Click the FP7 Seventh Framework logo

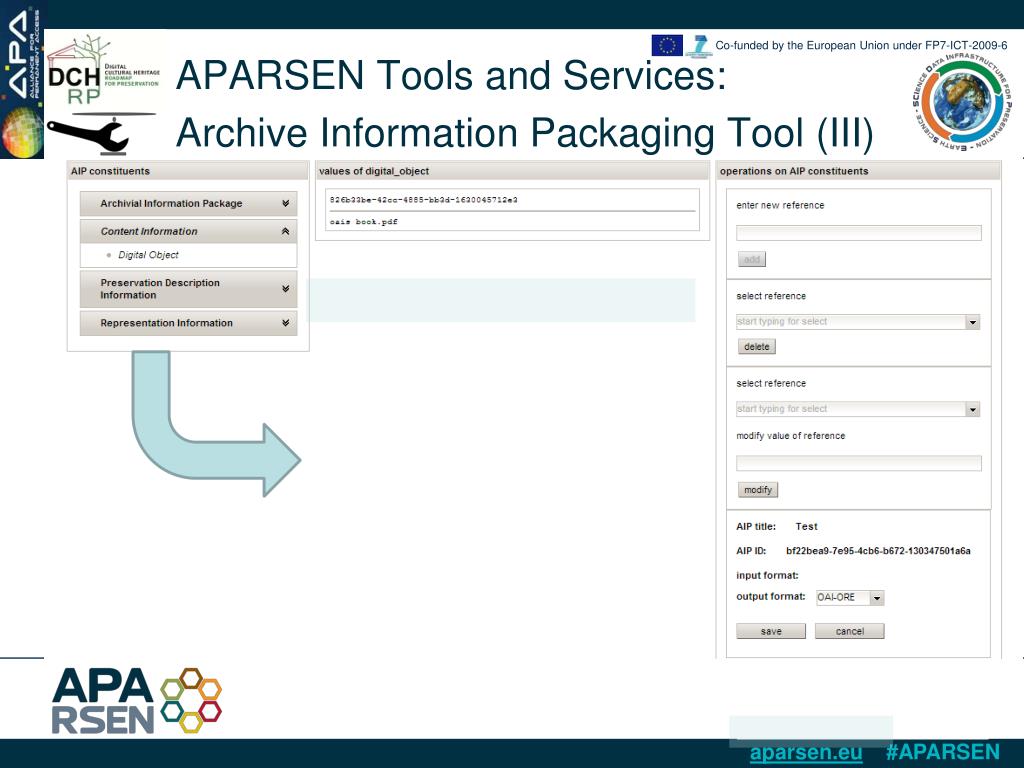pyautogui.click(x=699, y=46)
